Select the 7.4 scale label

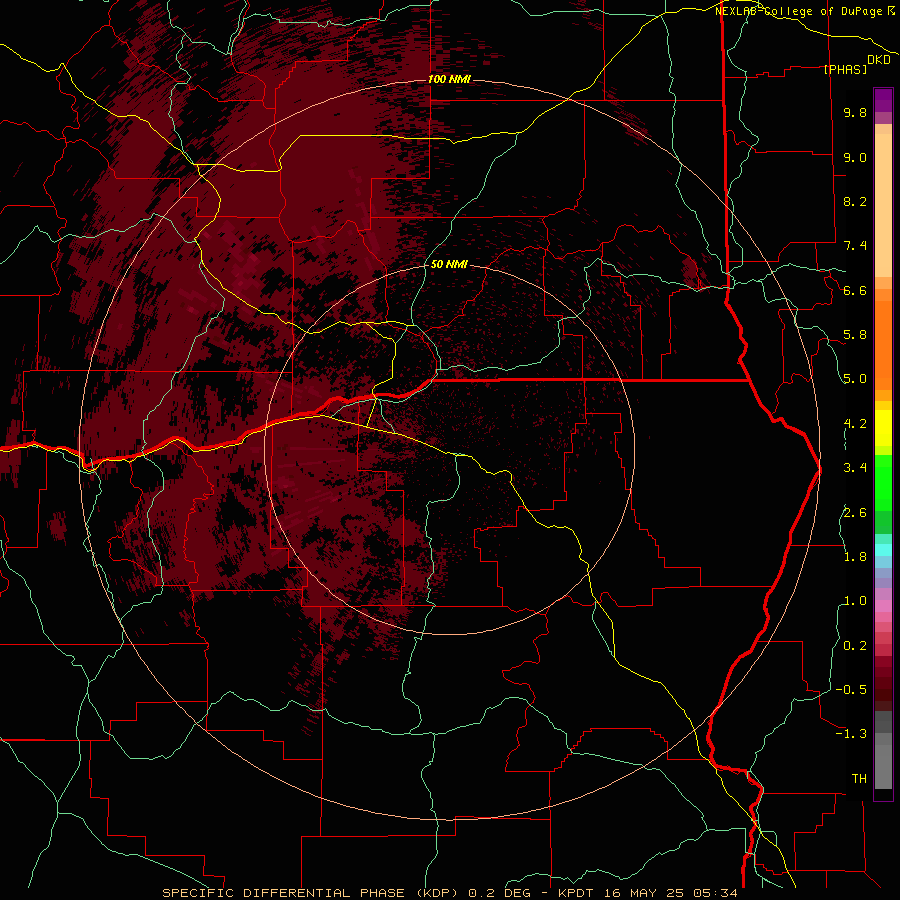[x=855, y=246]
